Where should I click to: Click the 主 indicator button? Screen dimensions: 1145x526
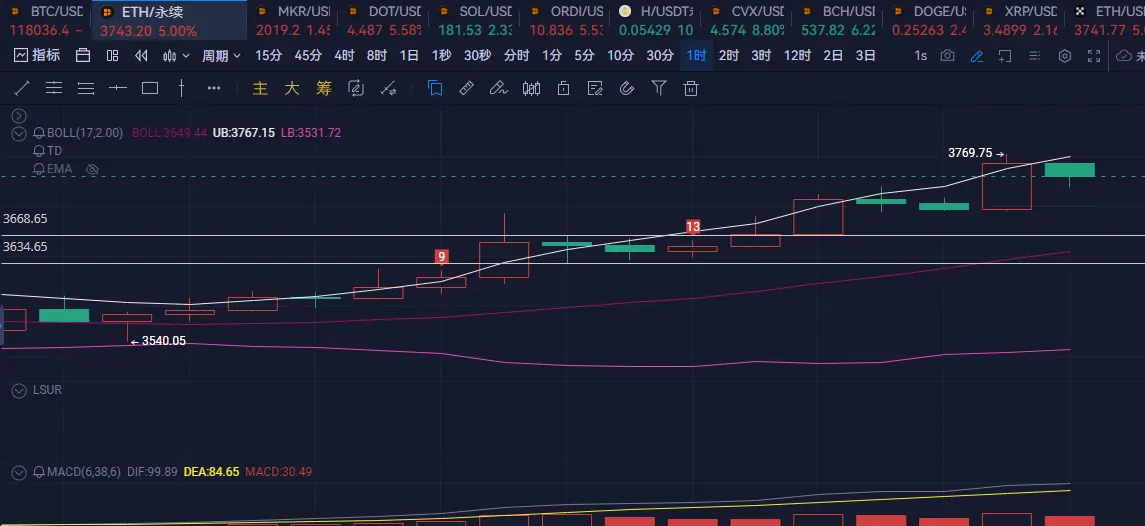click(260, 88)
